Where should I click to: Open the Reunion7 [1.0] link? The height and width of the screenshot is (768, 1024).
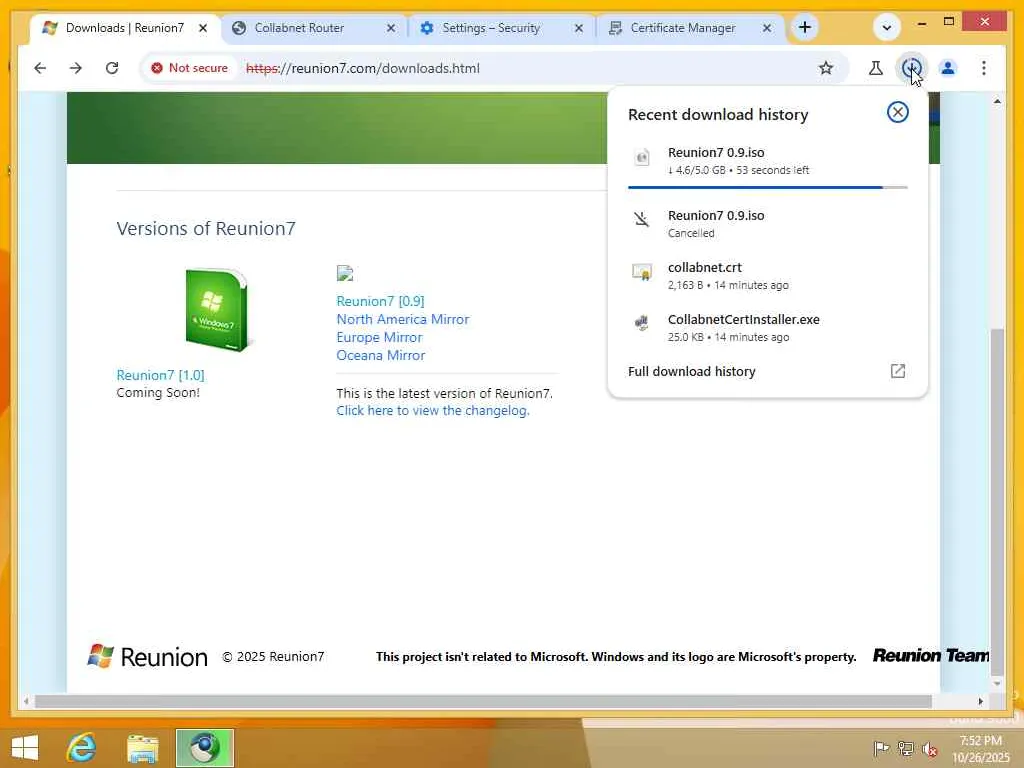(160, 375)
